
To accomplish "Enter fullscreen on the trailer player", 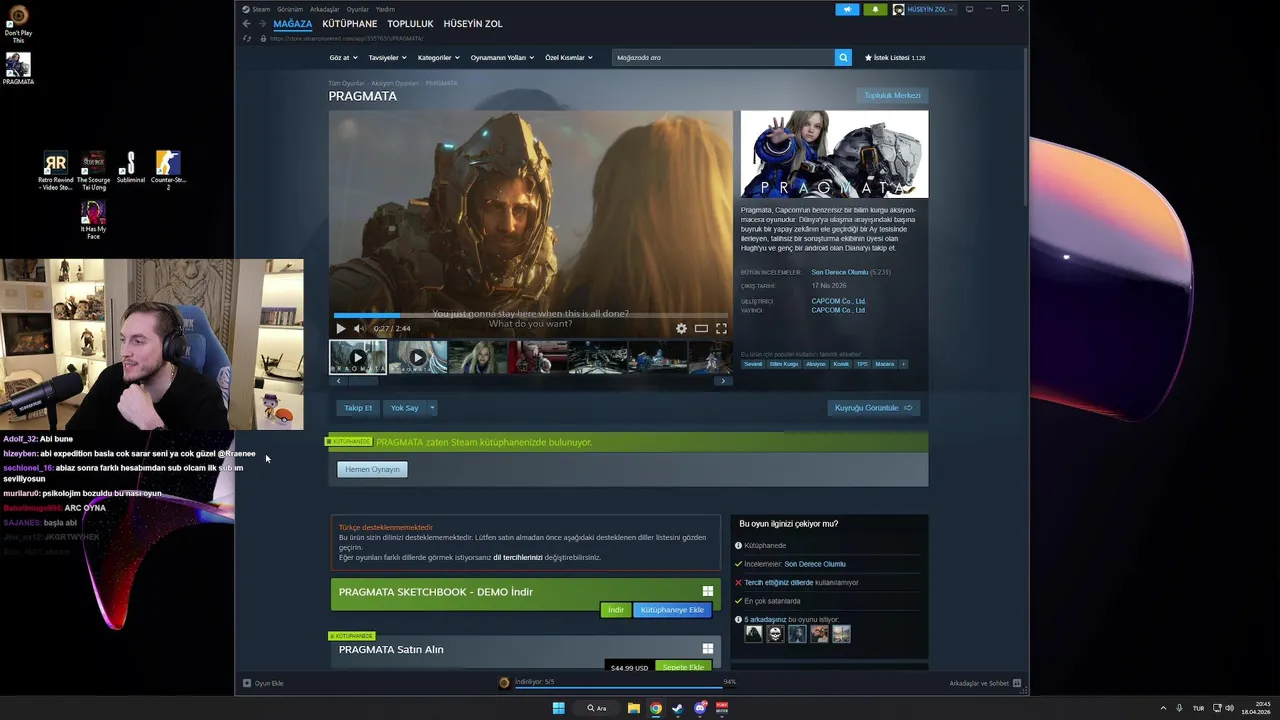I will click(721, 328).
